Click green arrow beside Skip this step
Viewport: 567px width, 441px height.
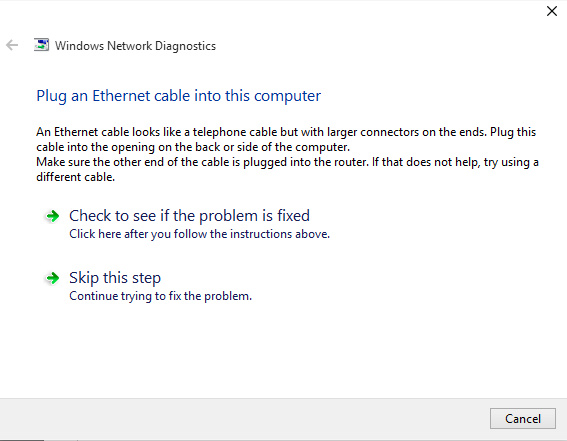(52, 278)
